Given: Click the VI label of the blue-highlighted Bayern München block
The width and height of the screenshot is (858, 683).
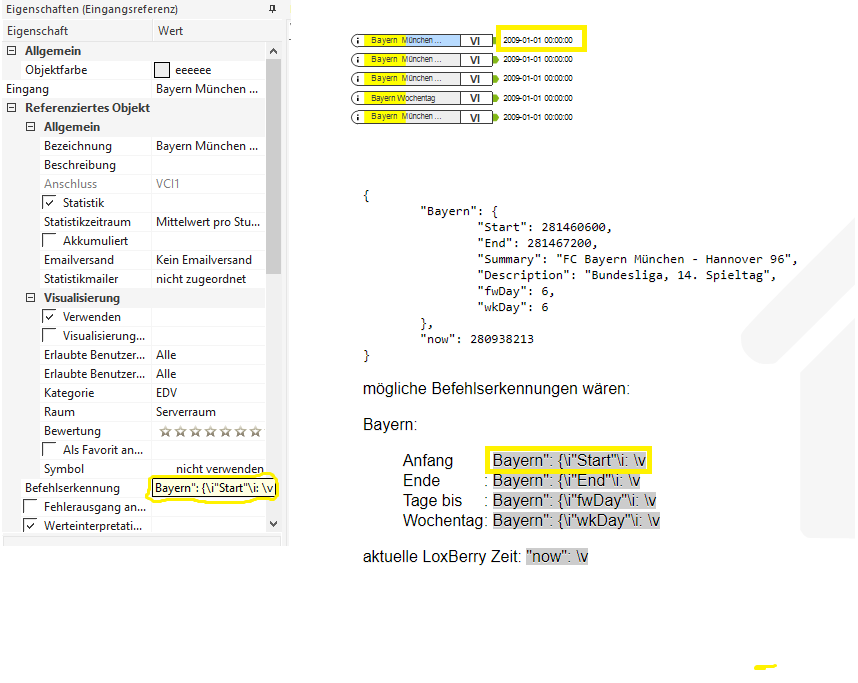Looking at the screenshot, I should click(x=475, y=40).
